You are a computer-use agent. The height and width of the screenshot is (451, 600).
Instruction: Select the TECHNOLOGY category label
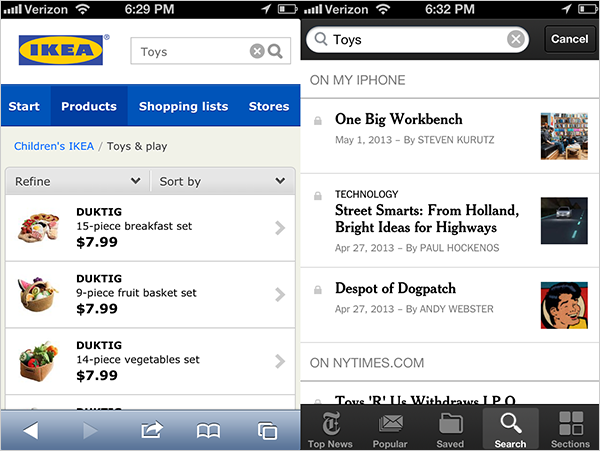pyautogui.click(x=367, y=194)
